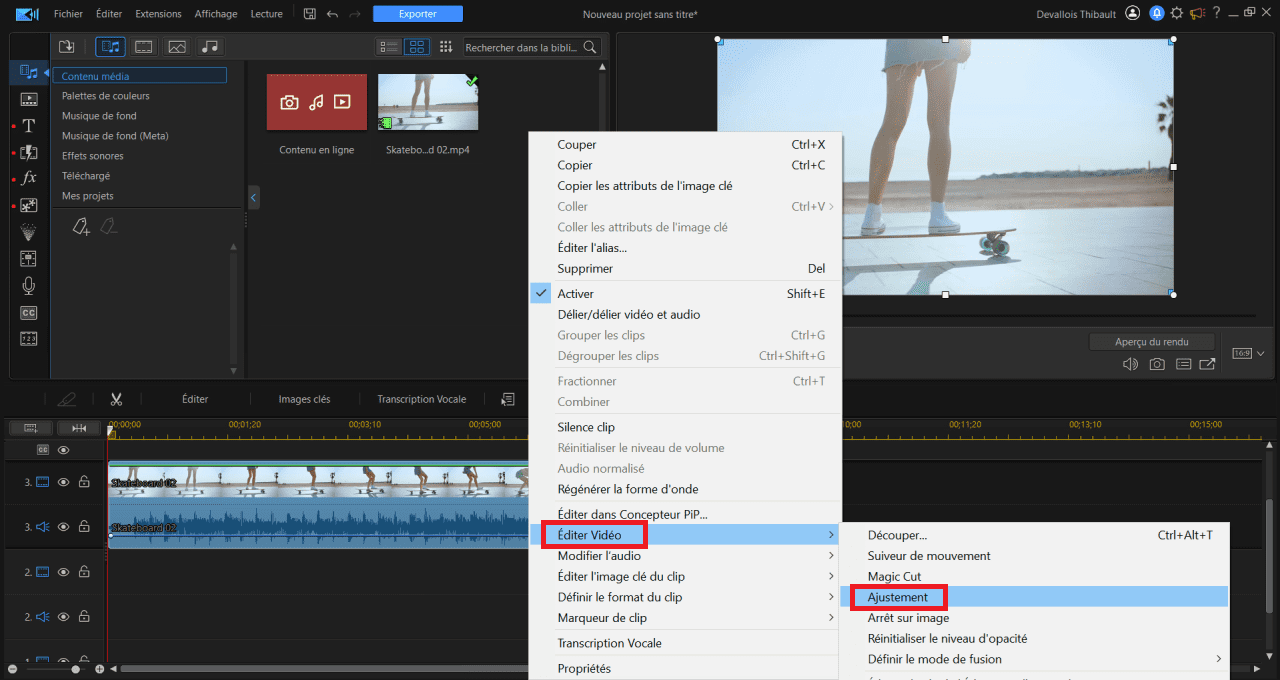Open the Affichage menu
This screenshot has height=680, width=1280.
click(x=216, y=14)
